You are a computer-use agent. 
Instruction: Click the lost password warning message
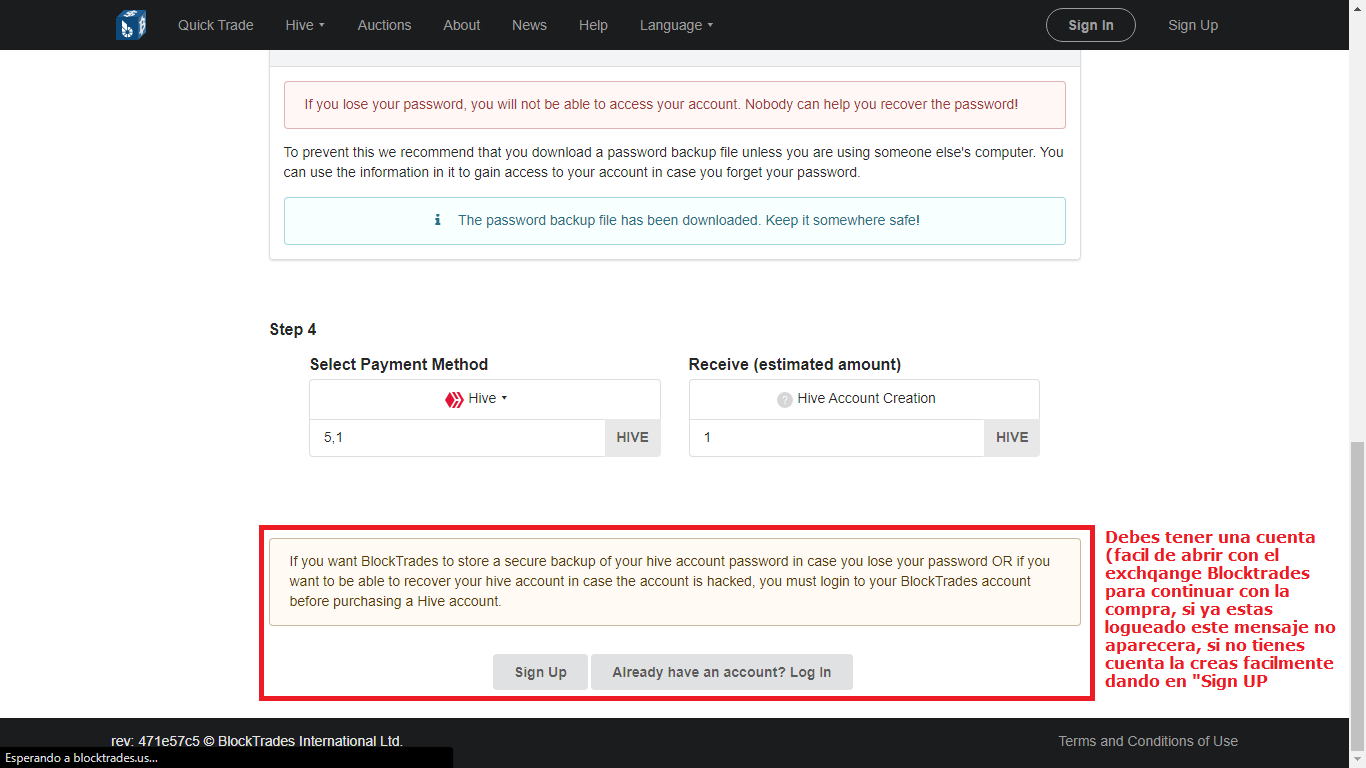[675, 105]
